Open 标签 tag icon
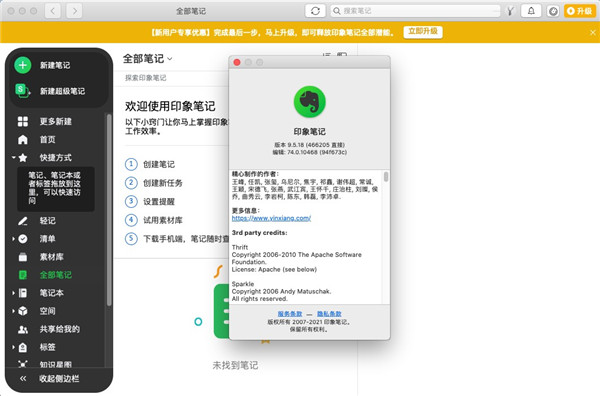600x396 pixels. [x=23, y=347]
